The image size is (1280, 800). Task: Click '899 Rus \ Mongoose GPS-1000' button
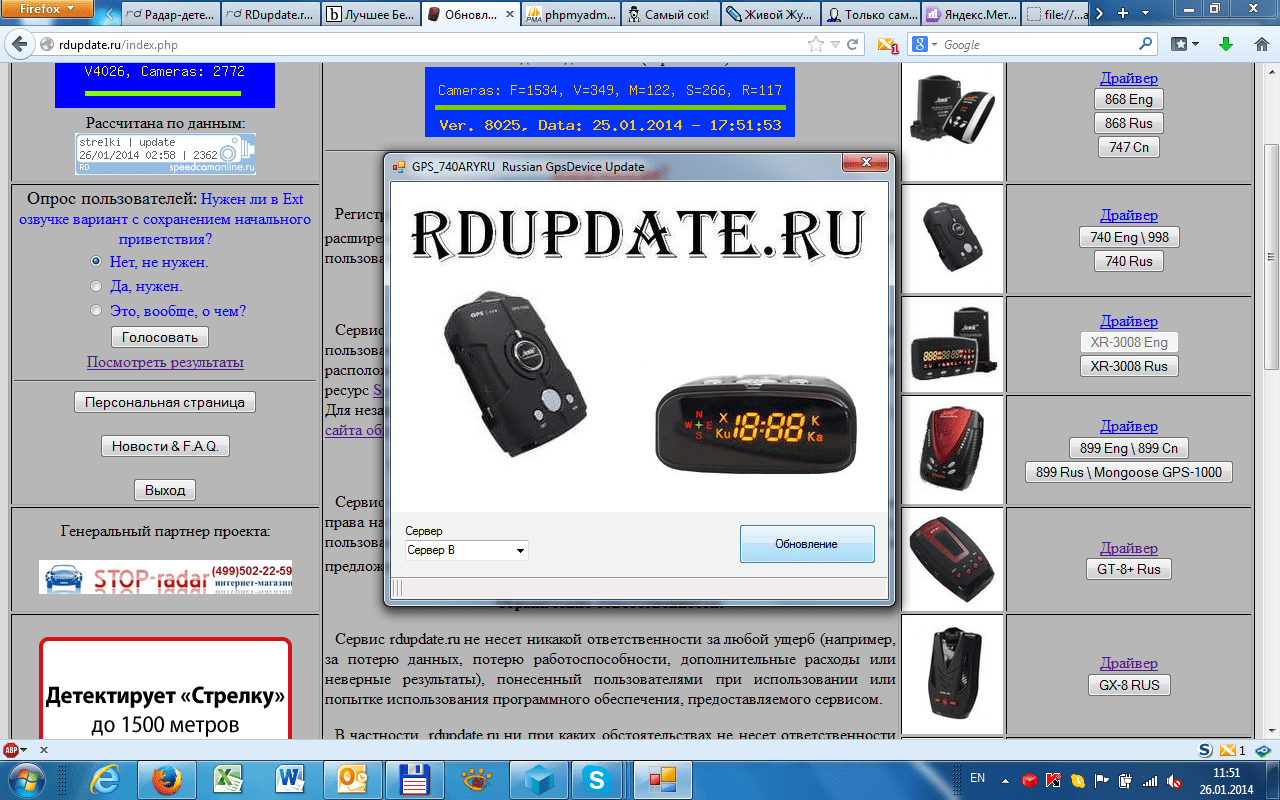[x=1129, y=472]
